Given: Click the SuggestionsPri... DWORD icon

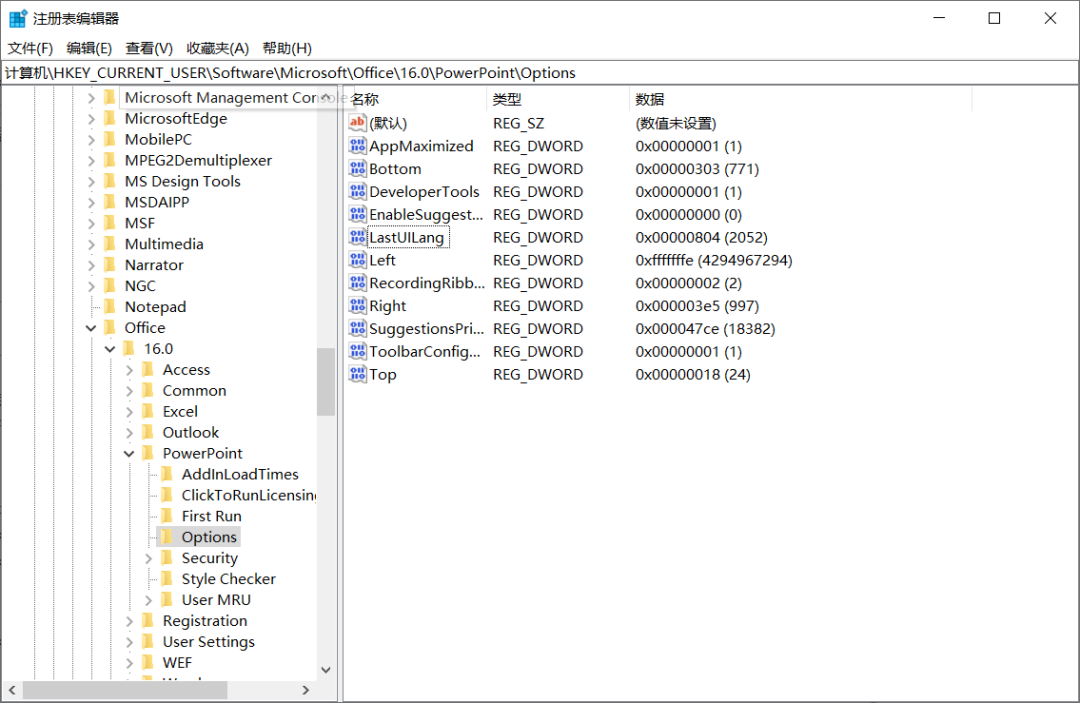Looking at the screenshot, I should (357, 328).
